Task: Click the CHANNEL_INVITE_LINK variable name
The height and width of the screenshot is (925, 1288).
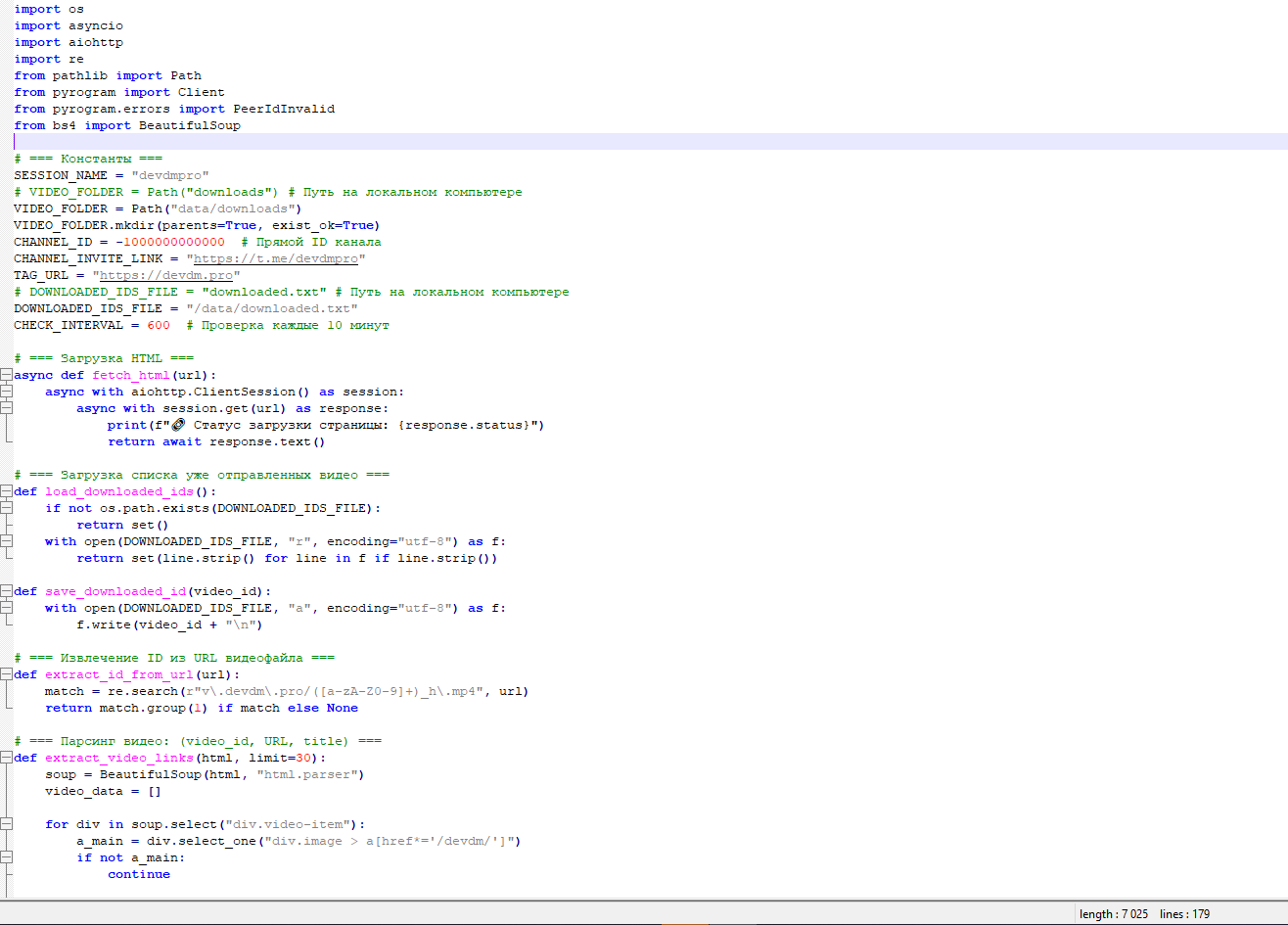Action: click(88, 258)
